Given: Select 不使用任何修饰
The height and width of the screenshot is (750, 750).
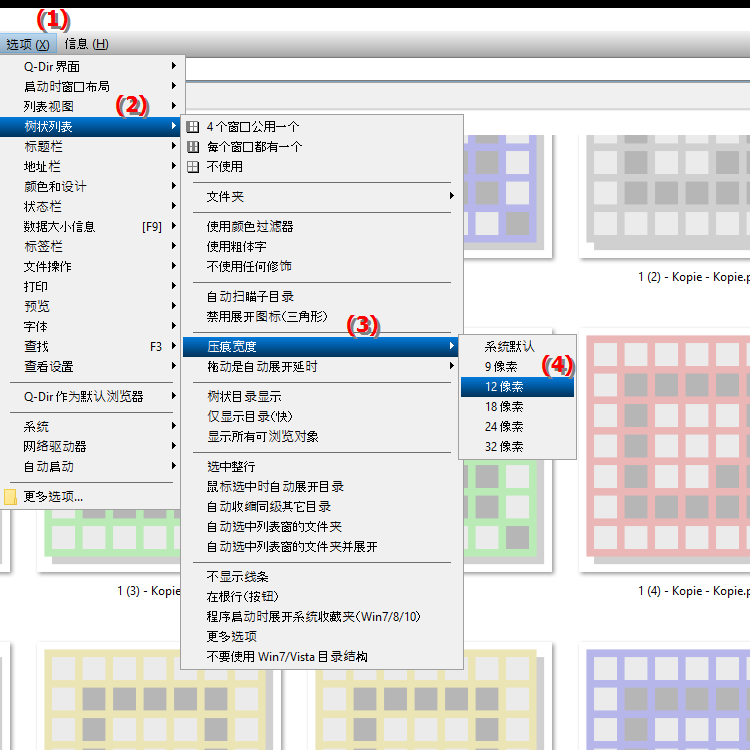Looking at the screenshot, I should coord(321,266).
